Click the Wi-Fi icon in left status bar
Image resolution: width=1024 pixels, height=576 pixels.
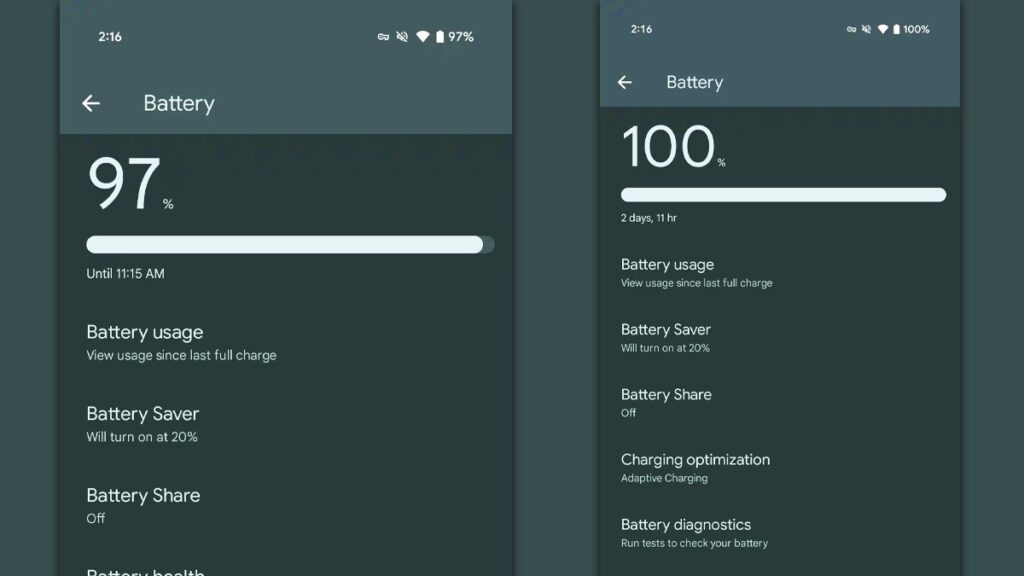pos(423,37)
